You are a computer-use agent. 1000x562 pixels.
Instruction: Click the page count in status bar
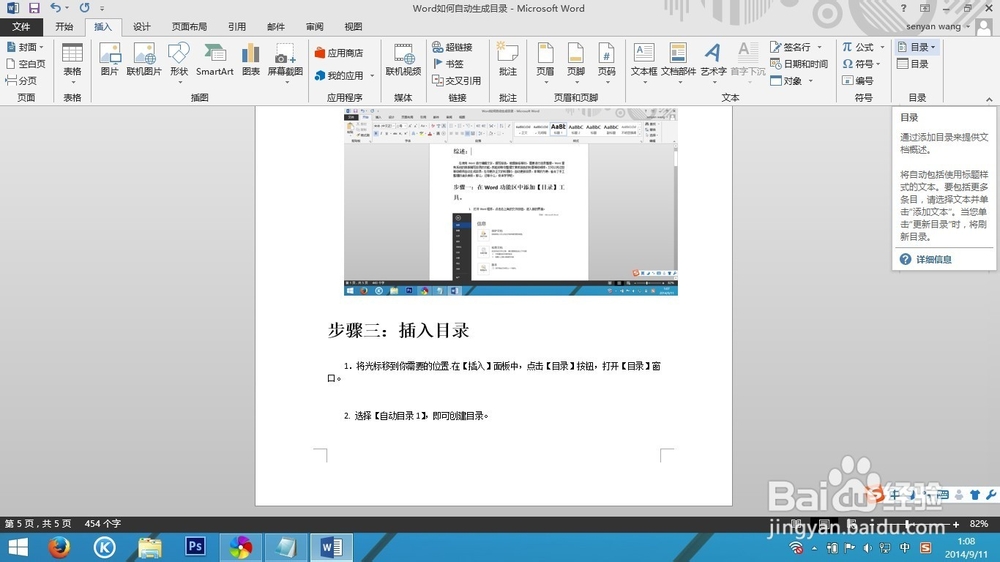[38, 524]
